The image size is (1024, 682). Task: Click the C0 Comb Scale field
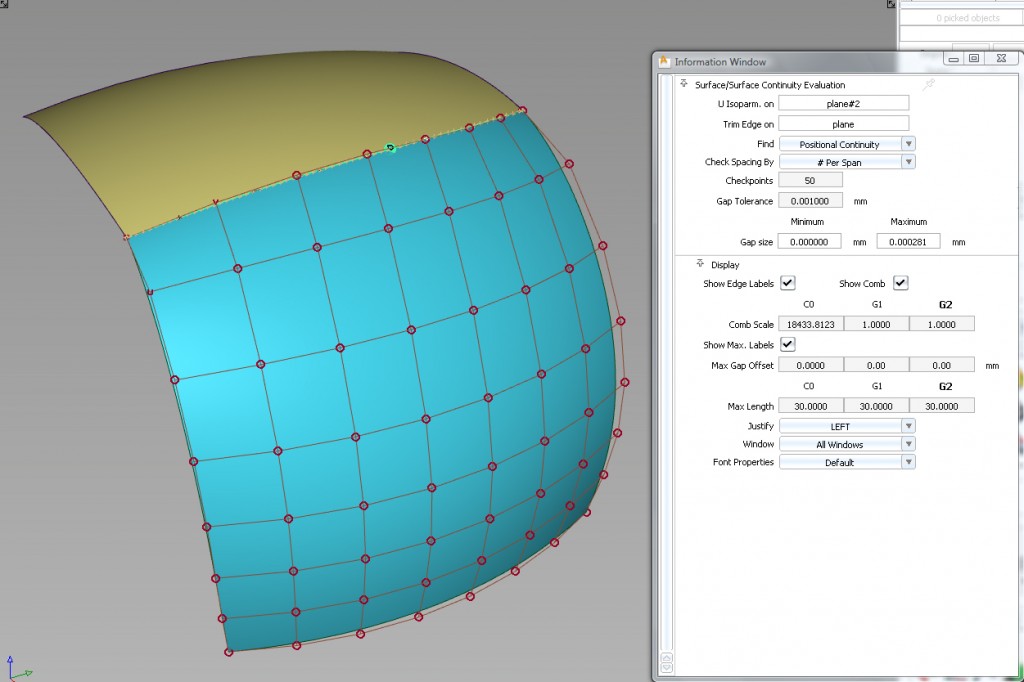coord(811,324)
